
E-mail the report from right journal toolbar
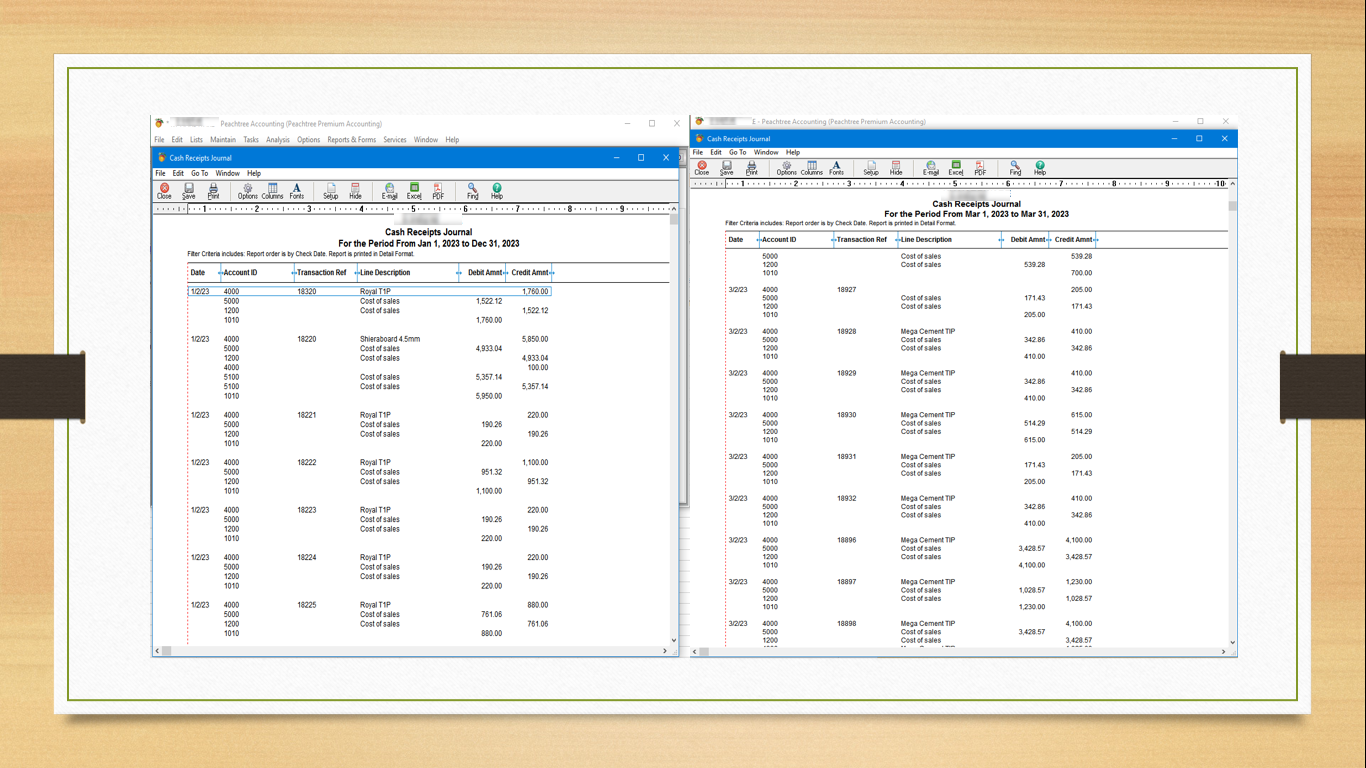point(931,167)
